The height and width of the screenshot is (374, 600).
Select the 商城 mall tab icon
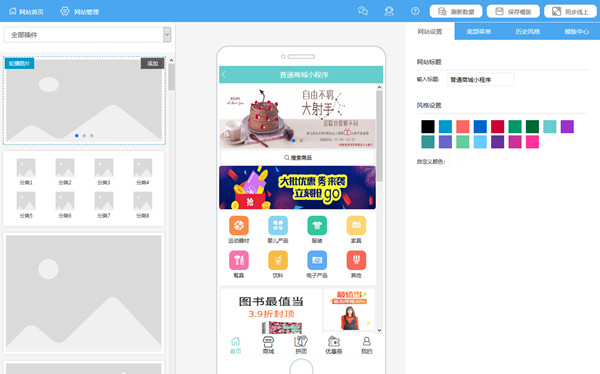pos(268,341)
